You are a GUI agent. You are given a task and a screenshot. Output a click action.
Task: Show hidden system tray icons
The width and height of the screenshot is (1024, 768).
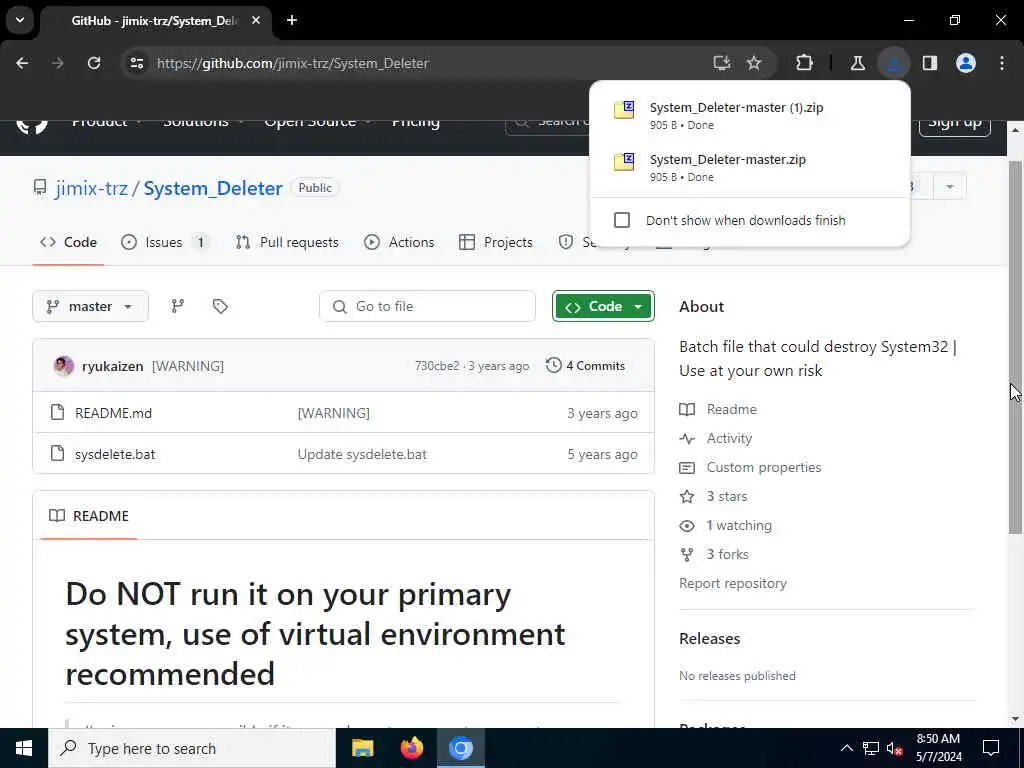(846, 748)
